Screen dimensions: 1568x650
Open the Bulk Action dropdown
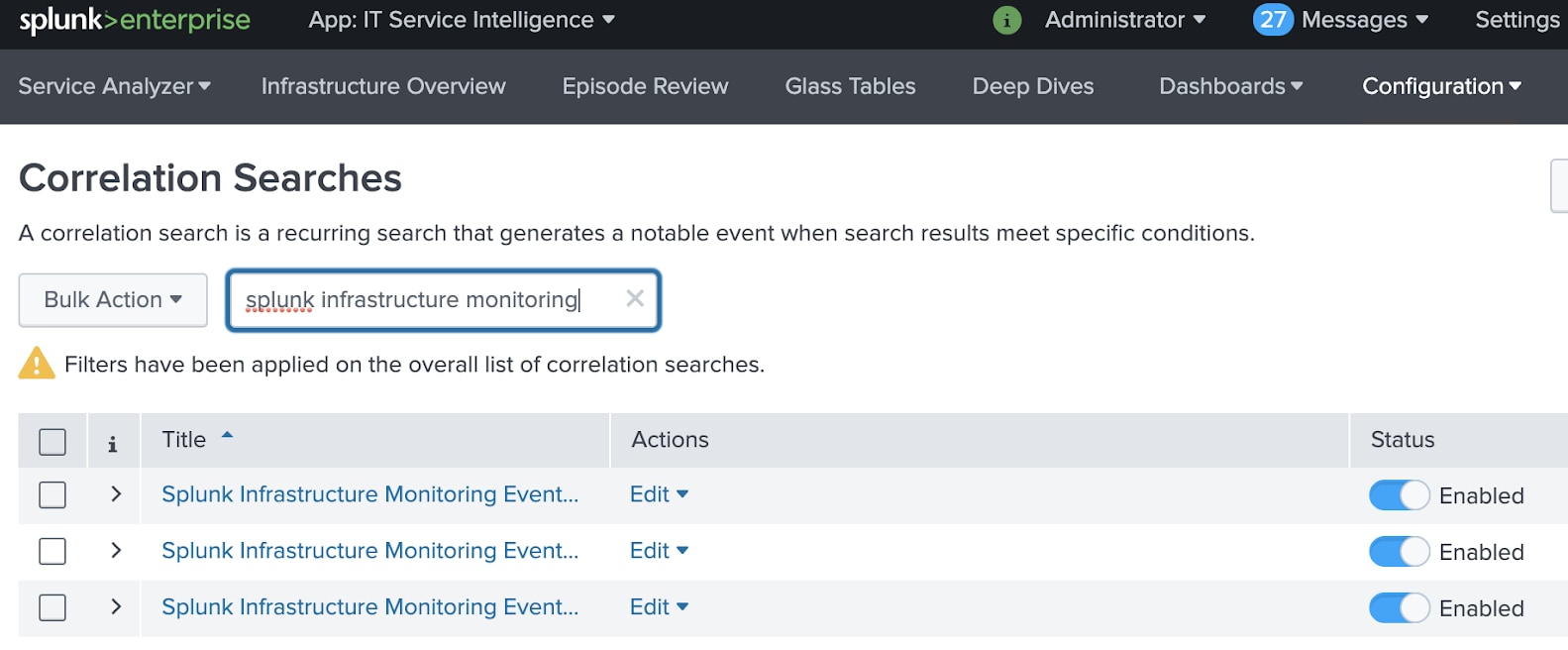tap(113, 300)
